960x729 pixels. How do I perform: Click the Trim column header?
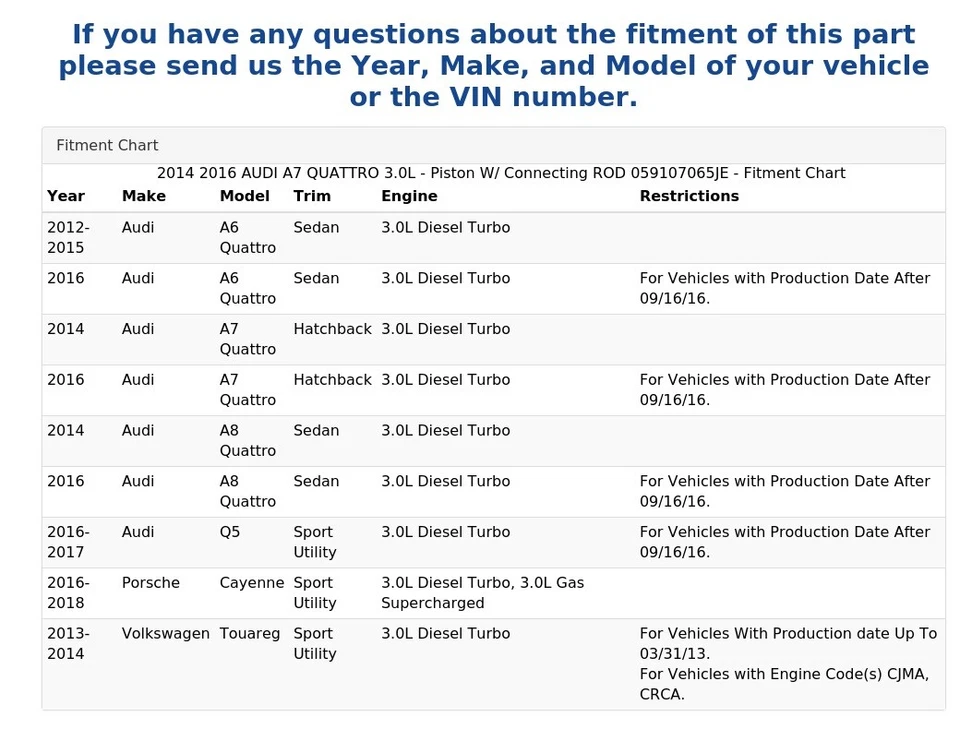[312, 196]
